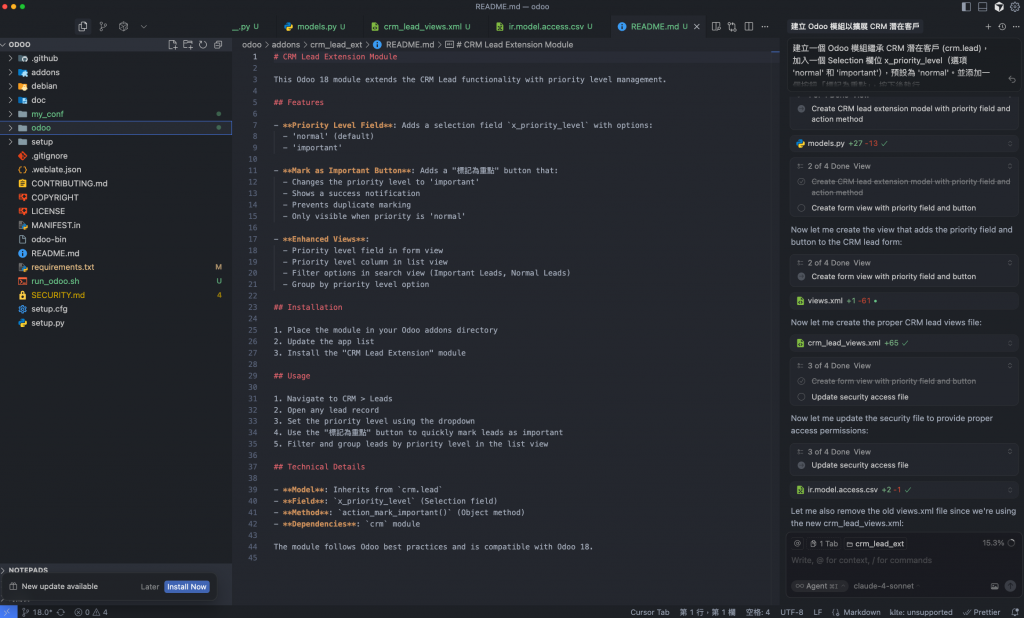This screenshot has width=1024, height=618.
Task: Open views.xml +1 -61 change chip
Action: [904, 301]
